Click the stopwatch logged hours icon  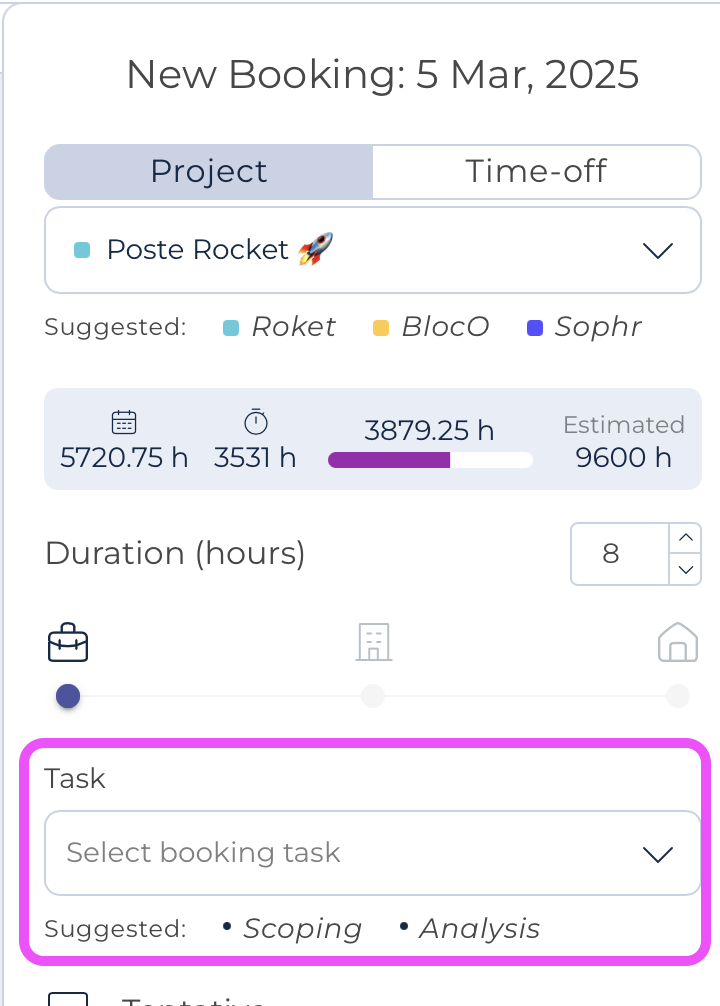[x=256, y=422]
